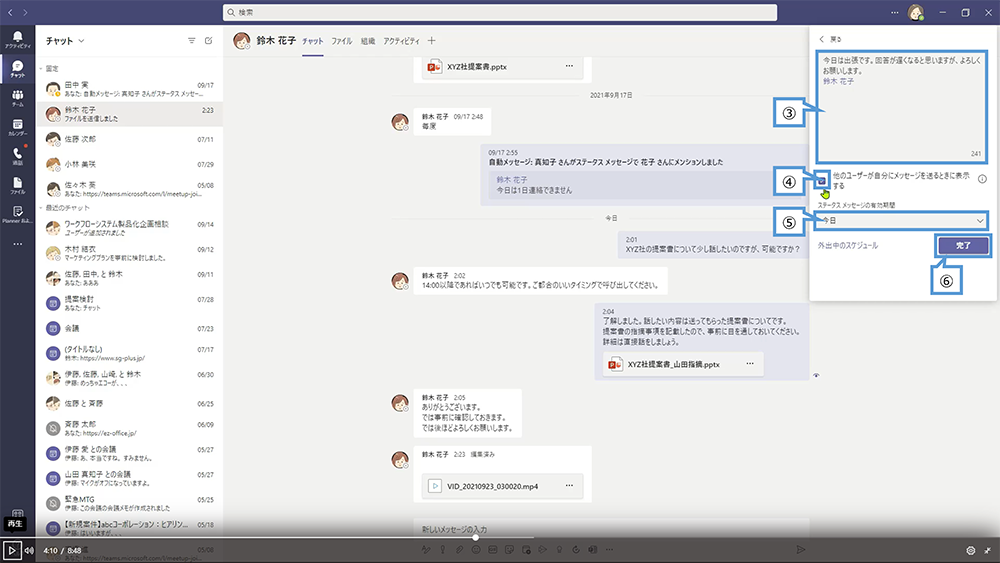
Task: Open the 山田 真知子 との会議 chat
Action: pyautogui.click(x=130, y=478)
